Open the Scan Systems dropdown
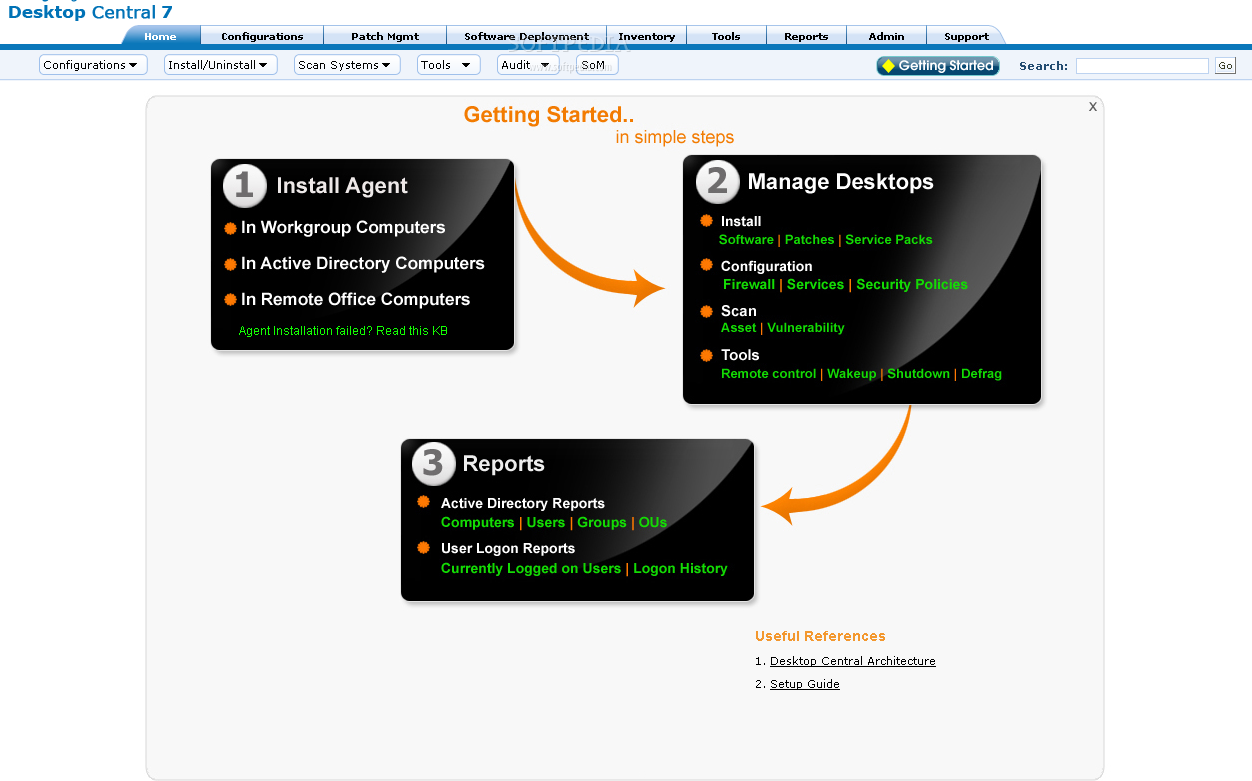The width and height of the screenshot is (1252, 781). click(347, 65)
